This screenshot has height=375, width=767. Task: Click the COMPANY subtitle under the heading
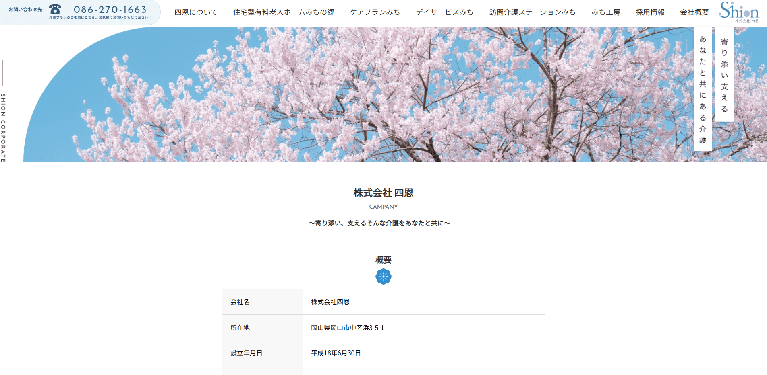(384, 207)
